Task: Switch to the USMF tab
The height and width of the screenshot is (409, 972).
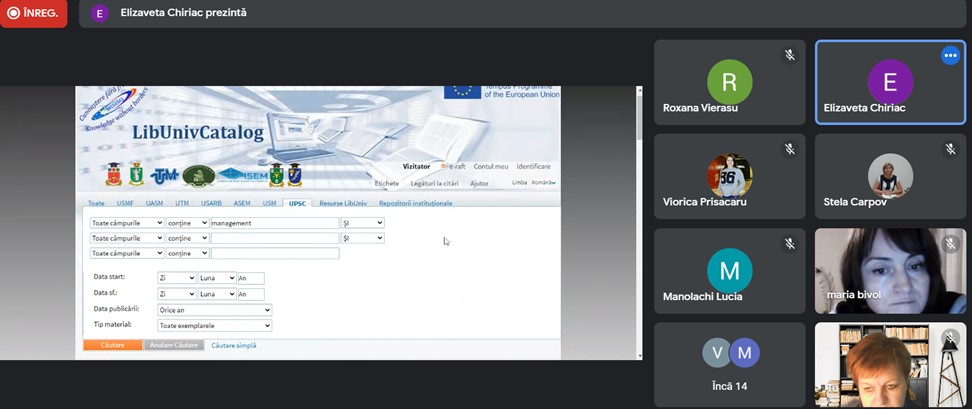Action: [125, 203]
